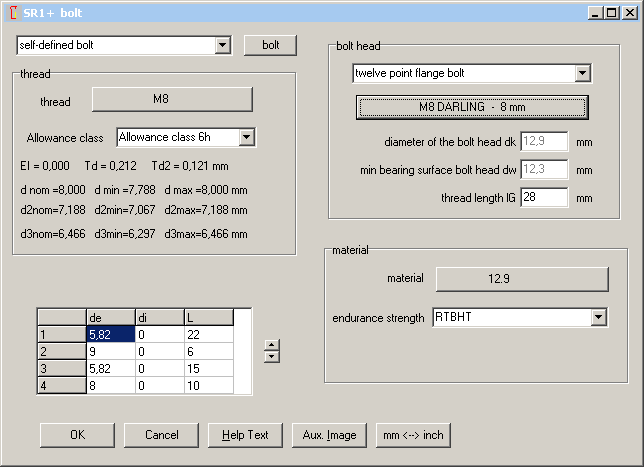Viewport: 644px width, 467px height.
Task: Click the M8 thread button
Action: [x=172, y=100]
